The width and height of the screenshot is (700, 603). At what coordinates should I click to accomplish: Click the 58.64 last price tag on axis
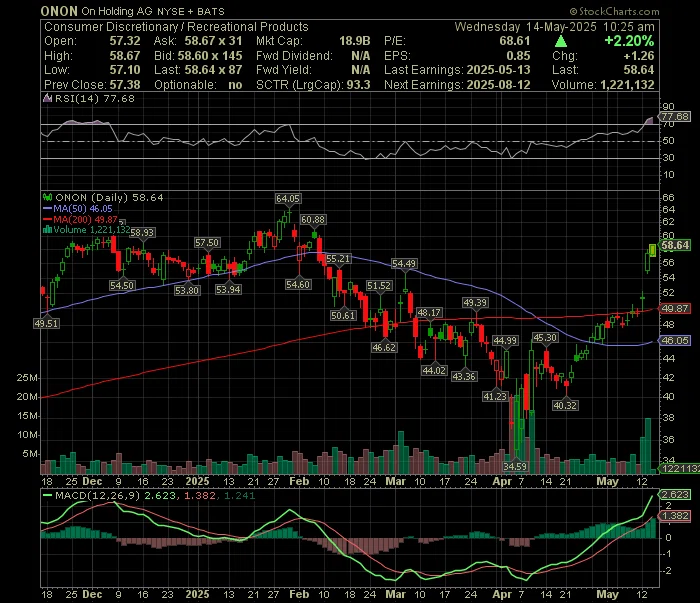[x=675, y=245]
